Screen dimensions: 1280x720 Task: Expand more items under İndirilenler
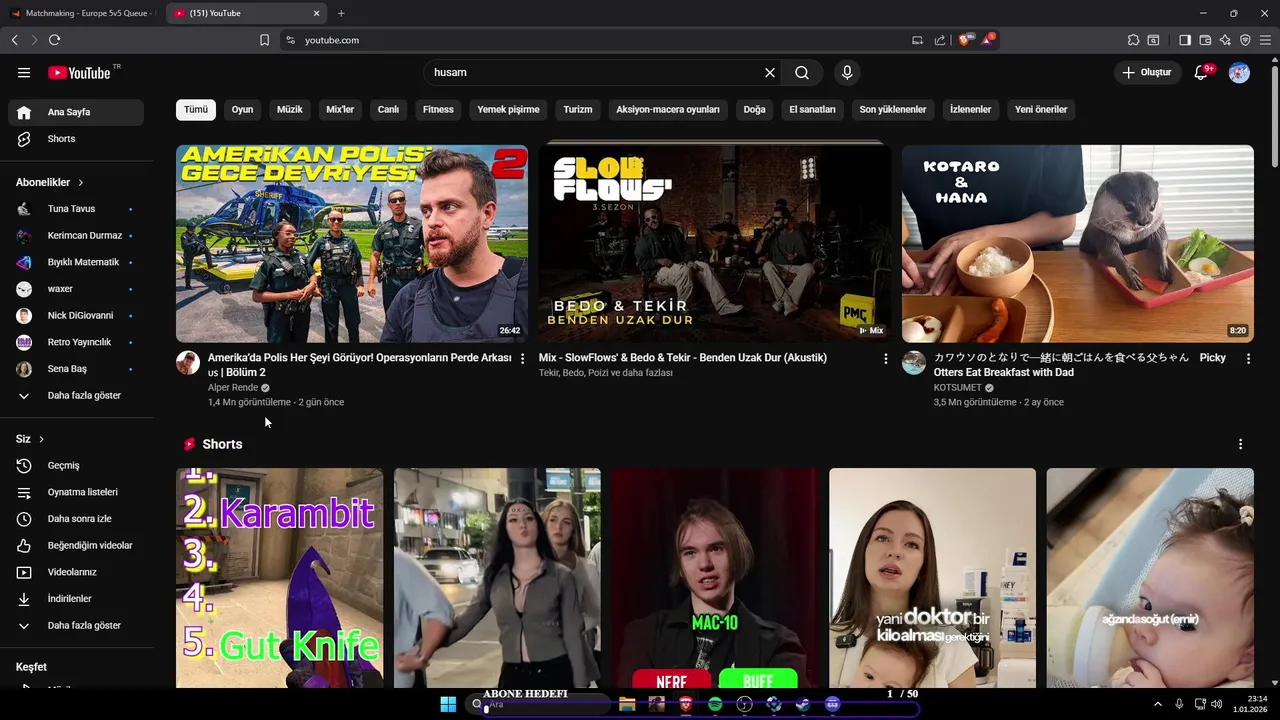pos(76,626)
